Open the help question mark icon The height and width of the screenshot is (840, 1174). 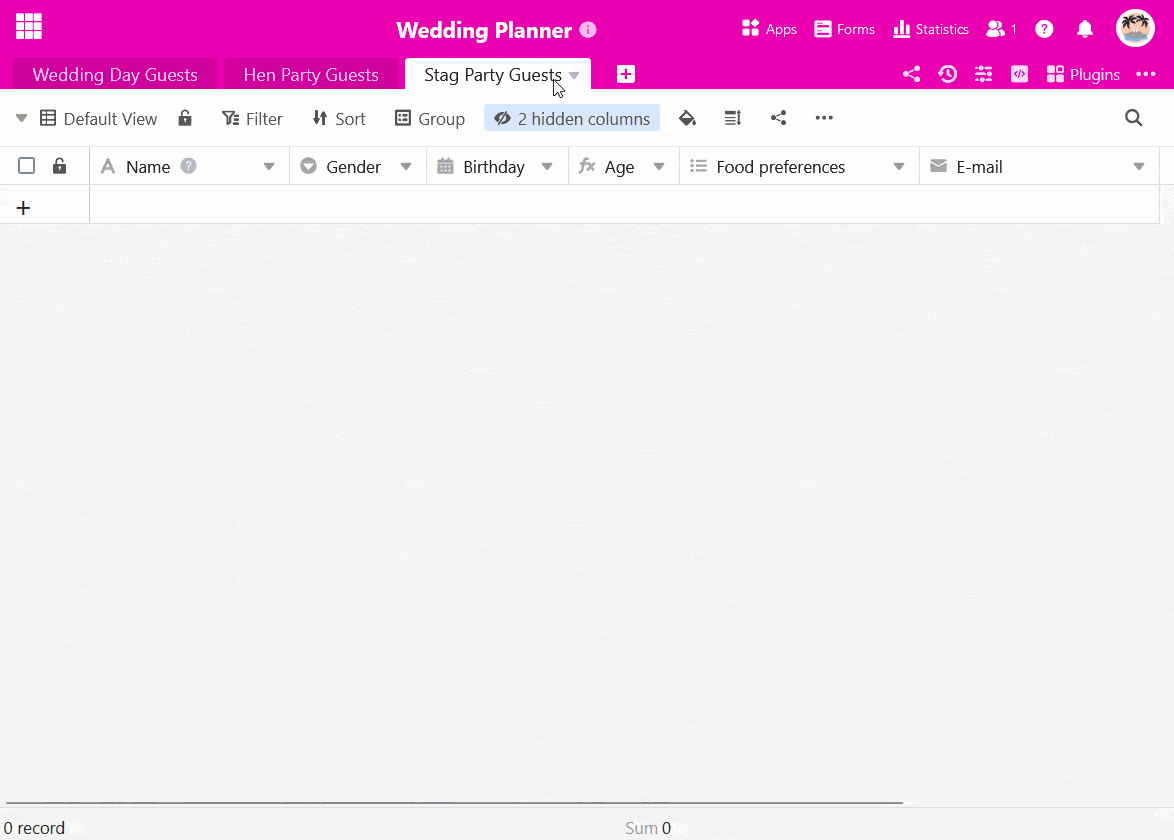[1044, 29]
